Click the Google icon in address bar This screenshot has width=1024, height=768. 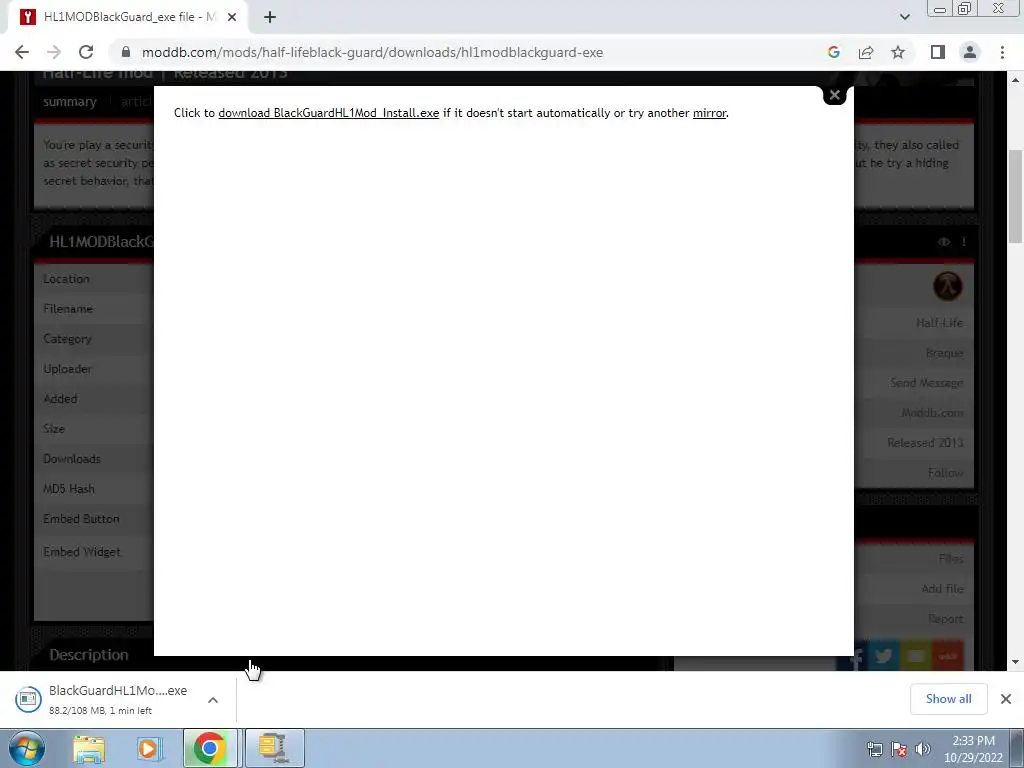click(x=833, y=52)
